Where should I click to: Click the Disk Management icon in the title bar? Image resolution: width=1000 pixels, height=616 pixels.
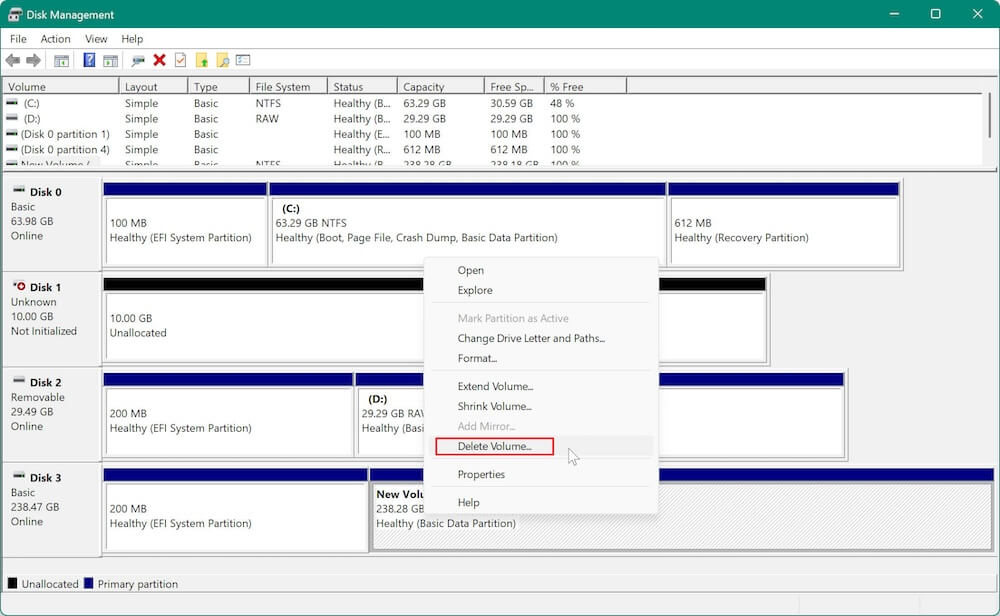tap(13, 14)
